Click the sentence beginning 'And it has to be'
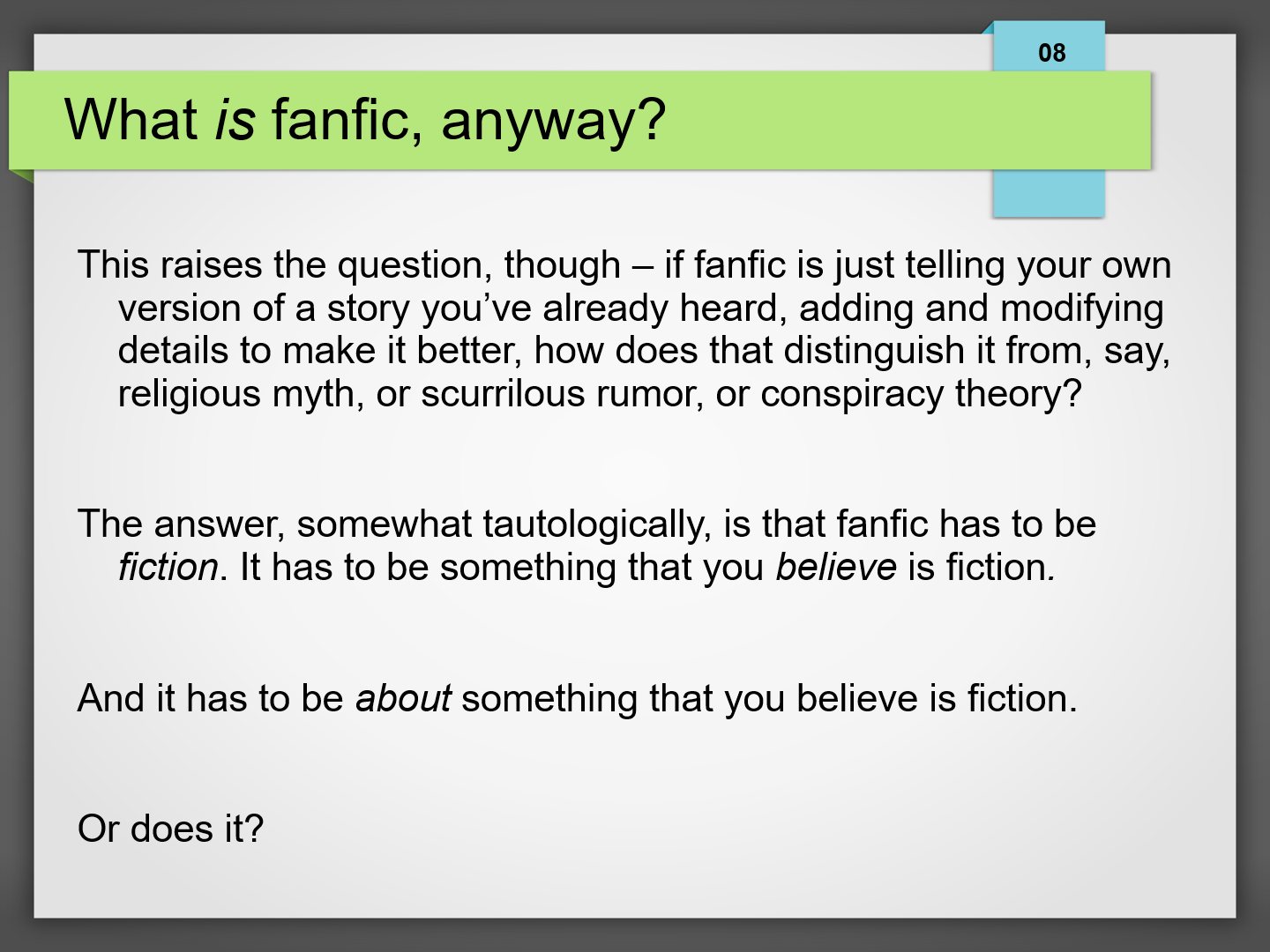Image resolution: width=1270 pixels, height=952 pixels. click(578, 698)
